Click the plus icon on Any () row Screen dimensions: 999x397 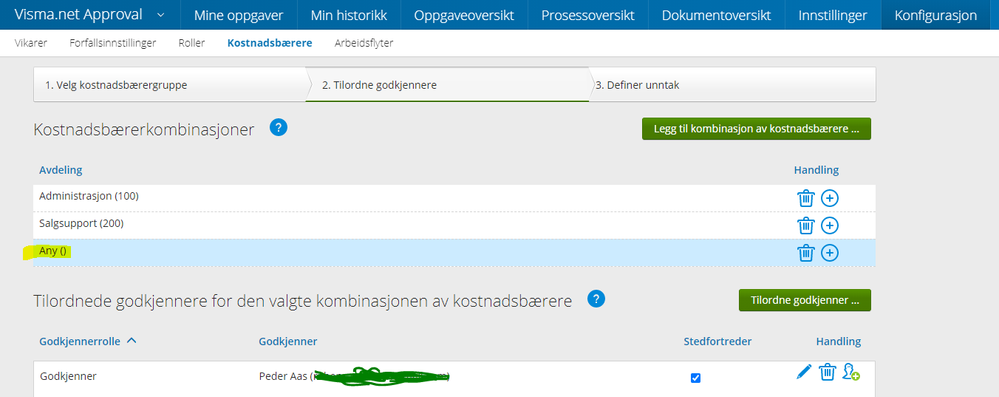coord(829,253)
